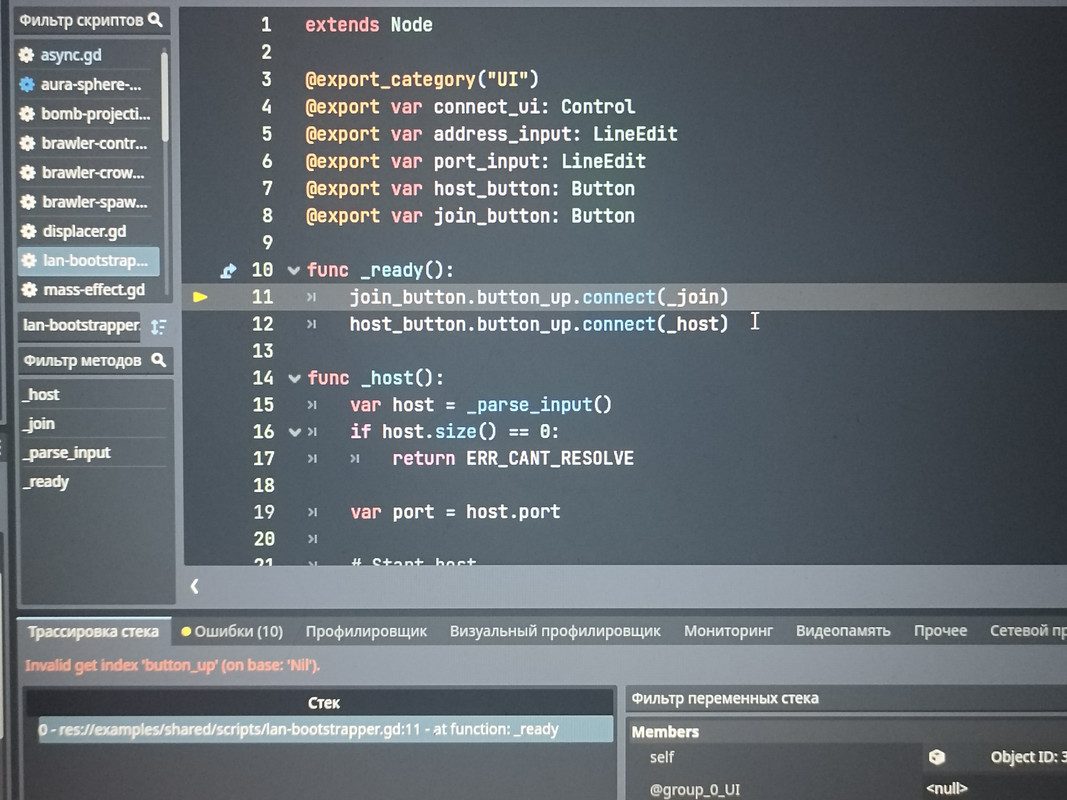Viewport: 1067px width, 800px height.
Task: Click the gear icon next to async.gd
Action: point(27,55)
